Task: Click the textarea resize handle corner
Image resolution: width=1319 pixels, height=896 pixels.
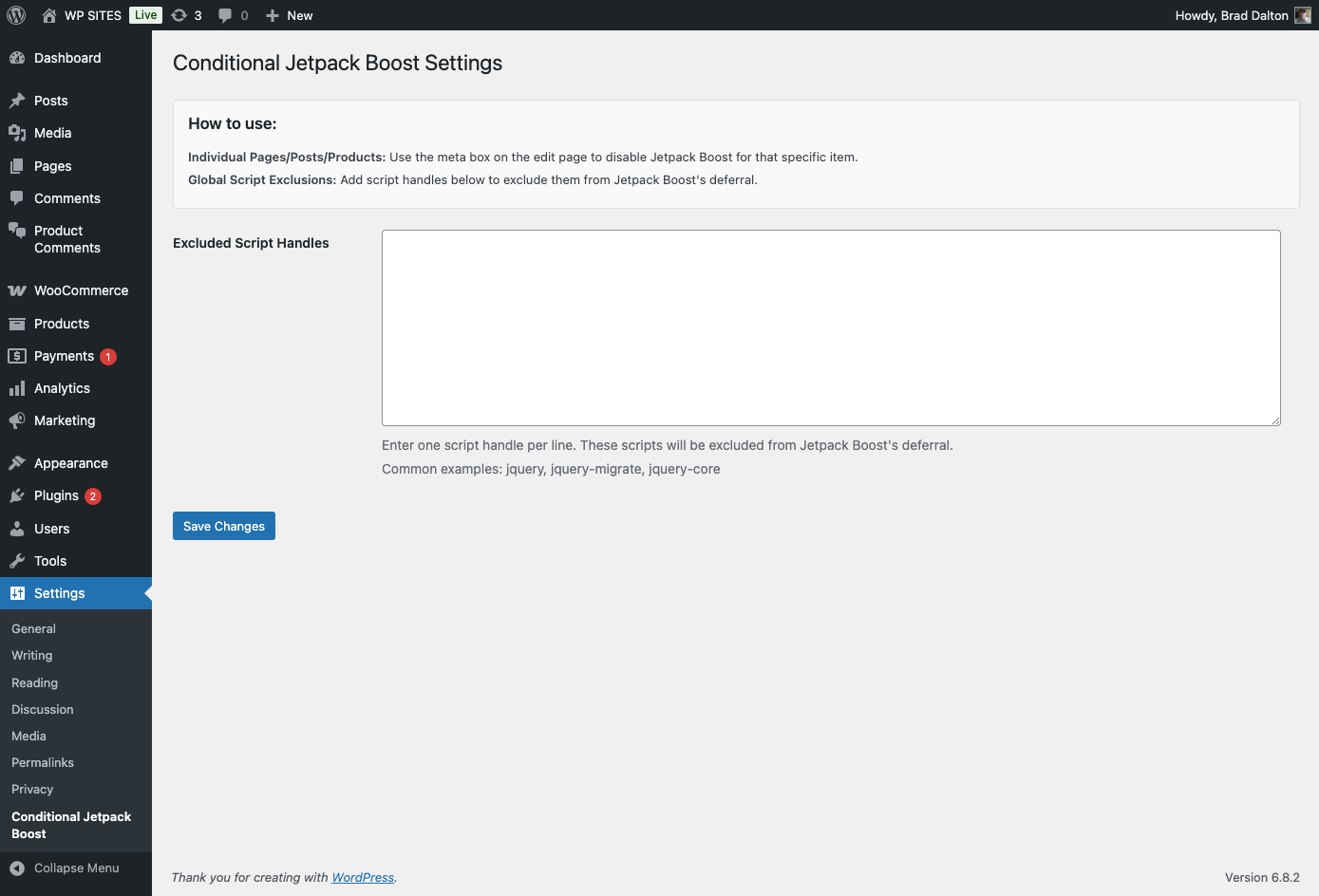Action: [1275, 420]
